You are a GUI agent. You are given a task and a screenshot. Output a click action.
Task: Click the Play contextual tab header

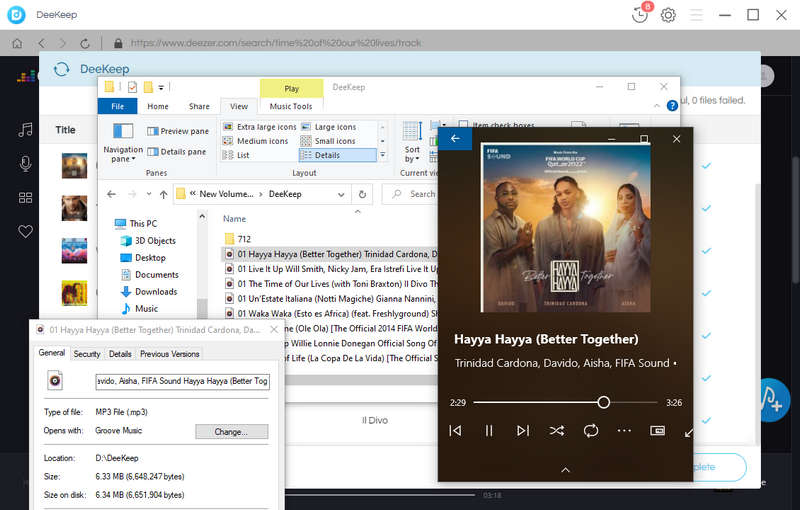(x=291, y=89)
